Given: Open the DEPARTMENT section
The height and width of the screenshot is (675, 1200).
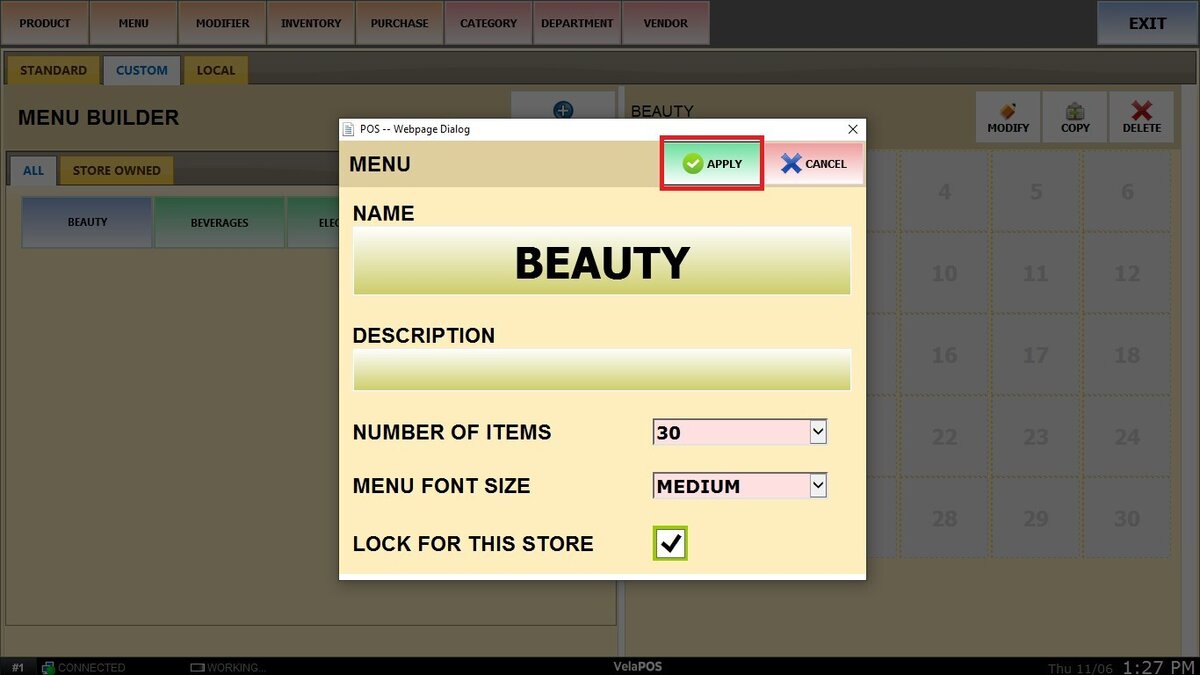Looking at the screenshot, I should coord(577,23).
